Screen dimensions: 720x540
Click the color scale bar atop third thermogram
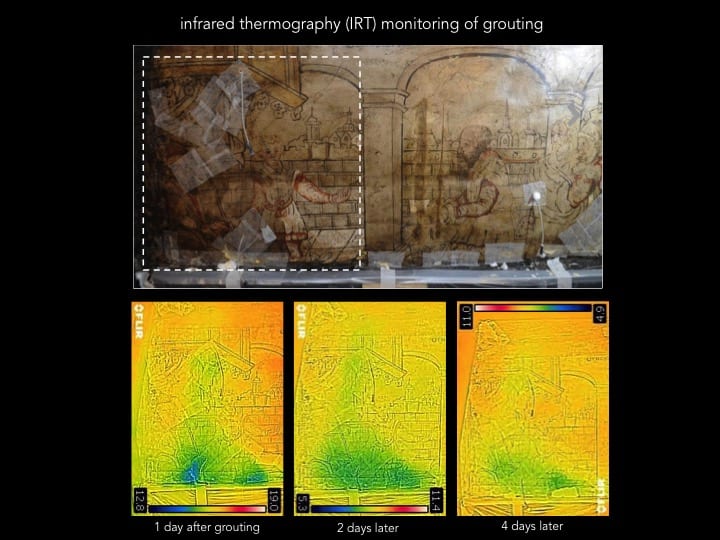[x=533, y=308]
